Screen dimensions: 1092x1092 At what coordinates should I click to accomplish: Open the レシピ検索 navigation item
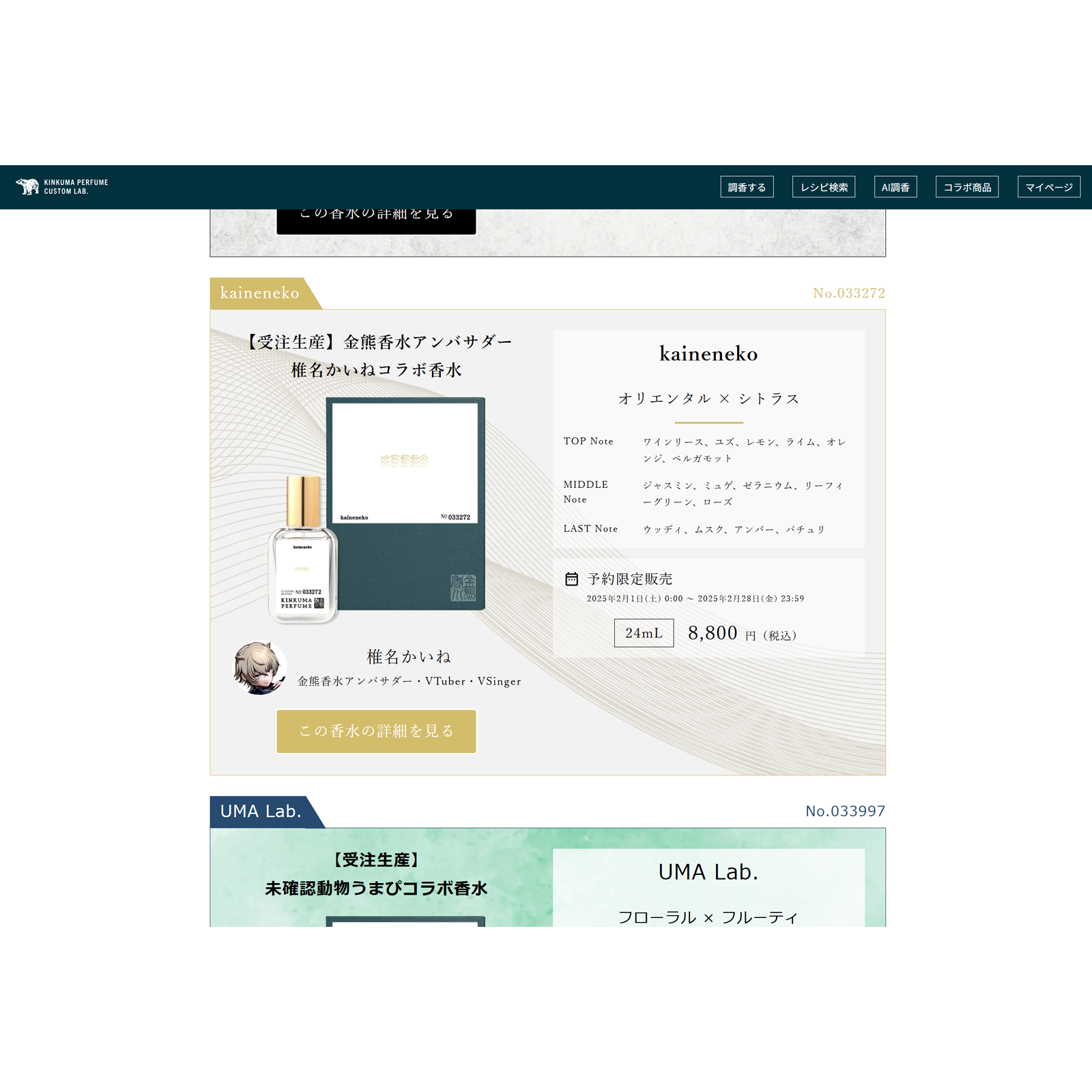tap(824, 187)
